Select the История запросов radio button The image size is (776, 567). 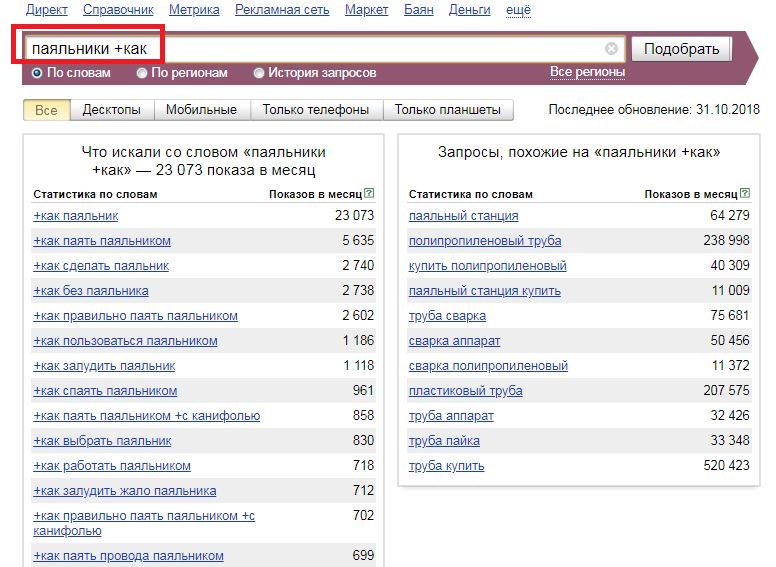tap(258, 73)
